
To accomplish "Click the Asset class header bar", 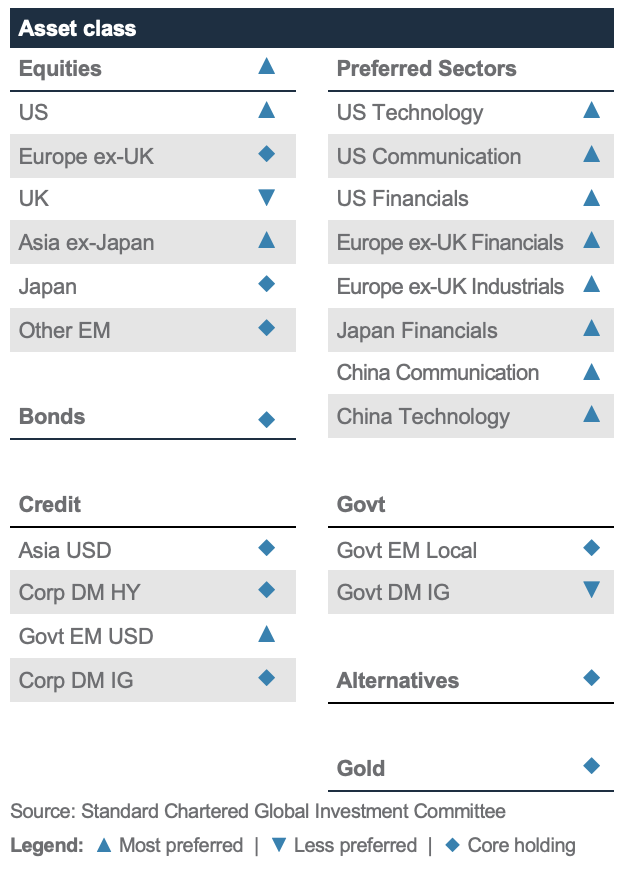I will coord(312,28).
